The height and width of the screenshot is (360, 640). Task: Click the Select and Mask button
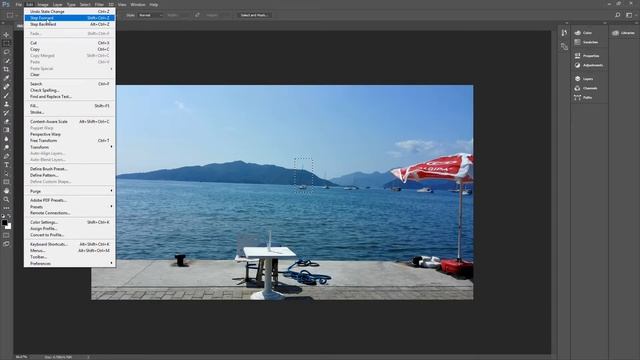coord(254,15)
